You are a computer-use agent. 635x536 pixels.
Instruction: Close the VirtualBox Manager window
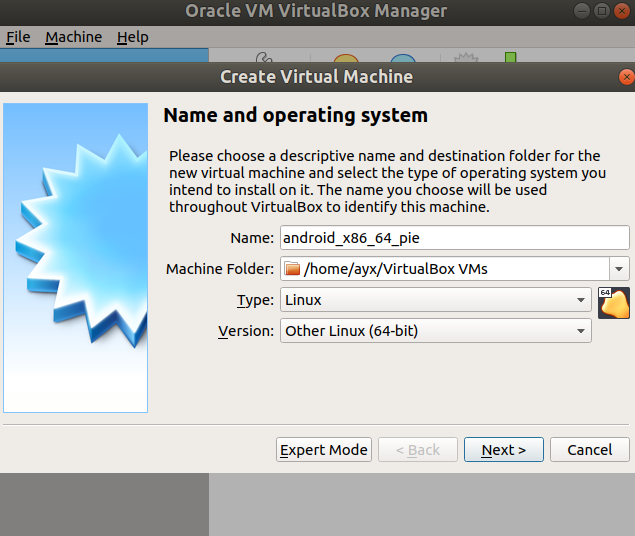tap(622, 11)
